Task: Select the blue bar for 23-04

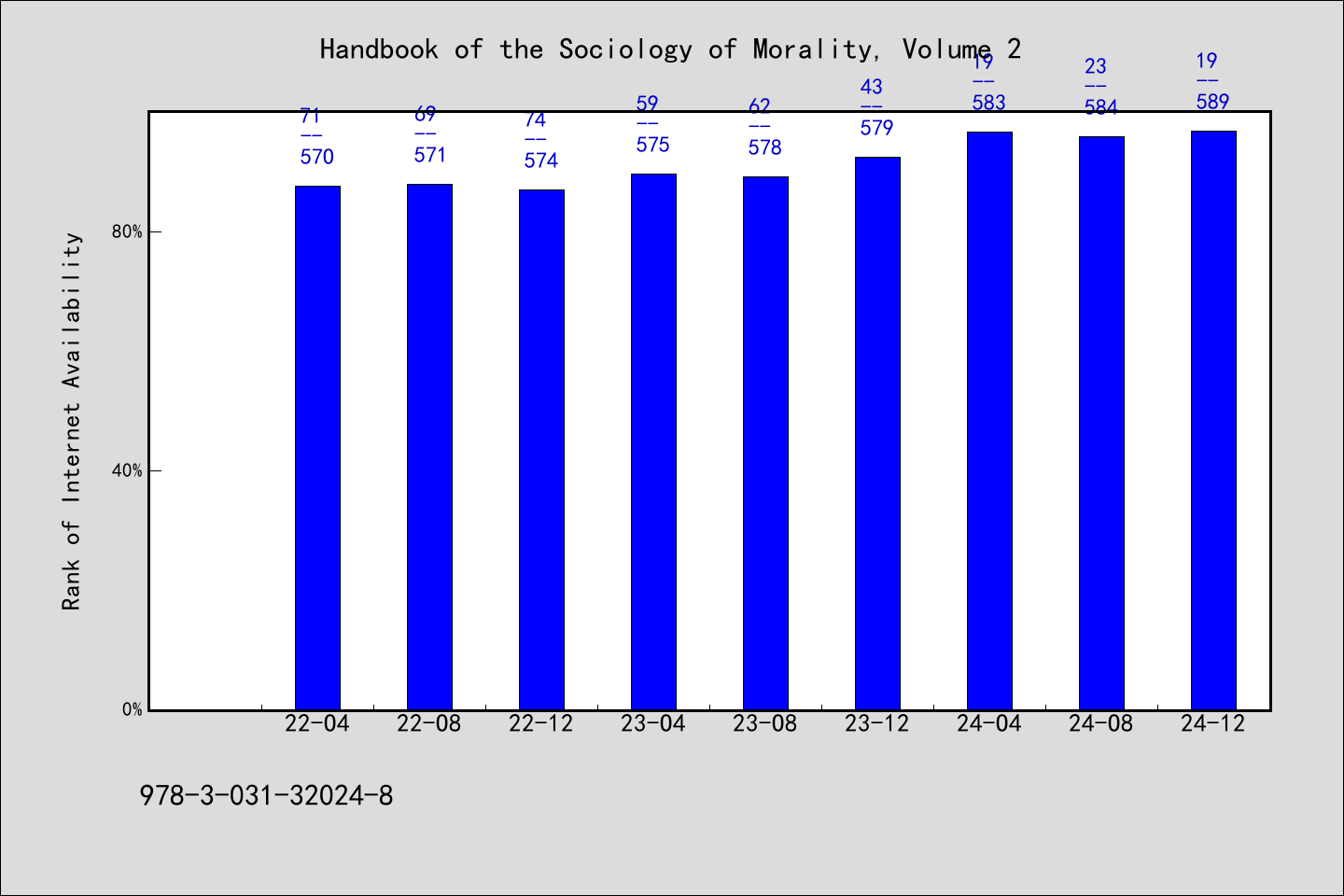Action: [x=653, y=442]
